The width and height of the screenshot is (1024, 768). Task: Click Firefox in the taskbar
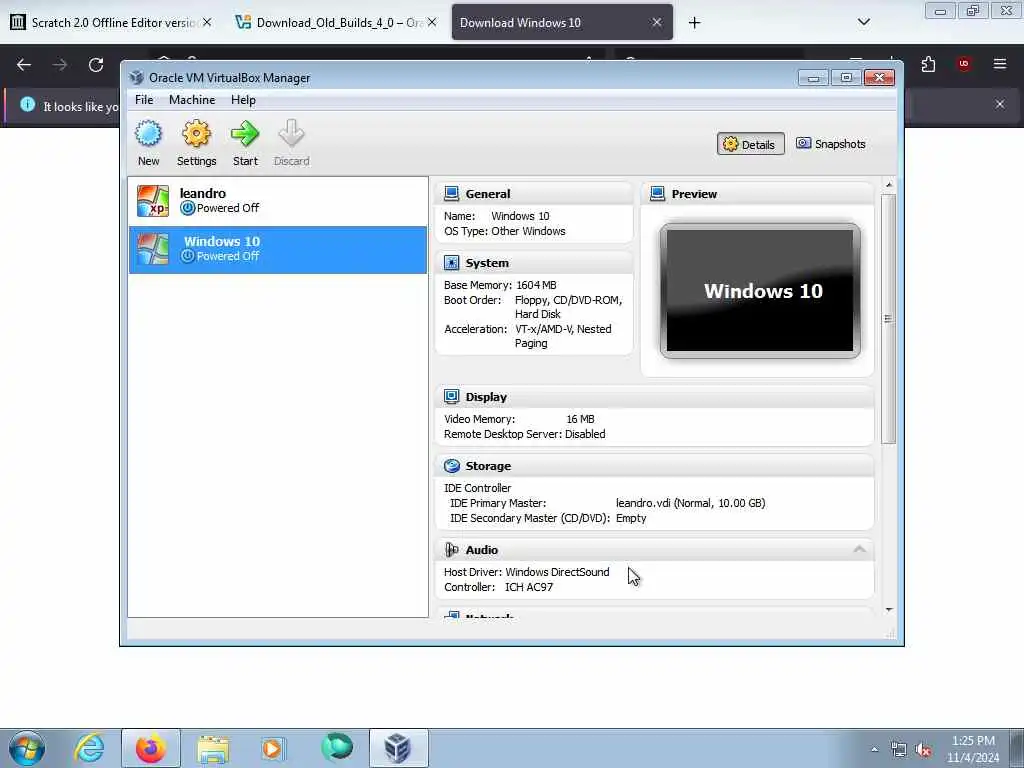coord(151,748)
